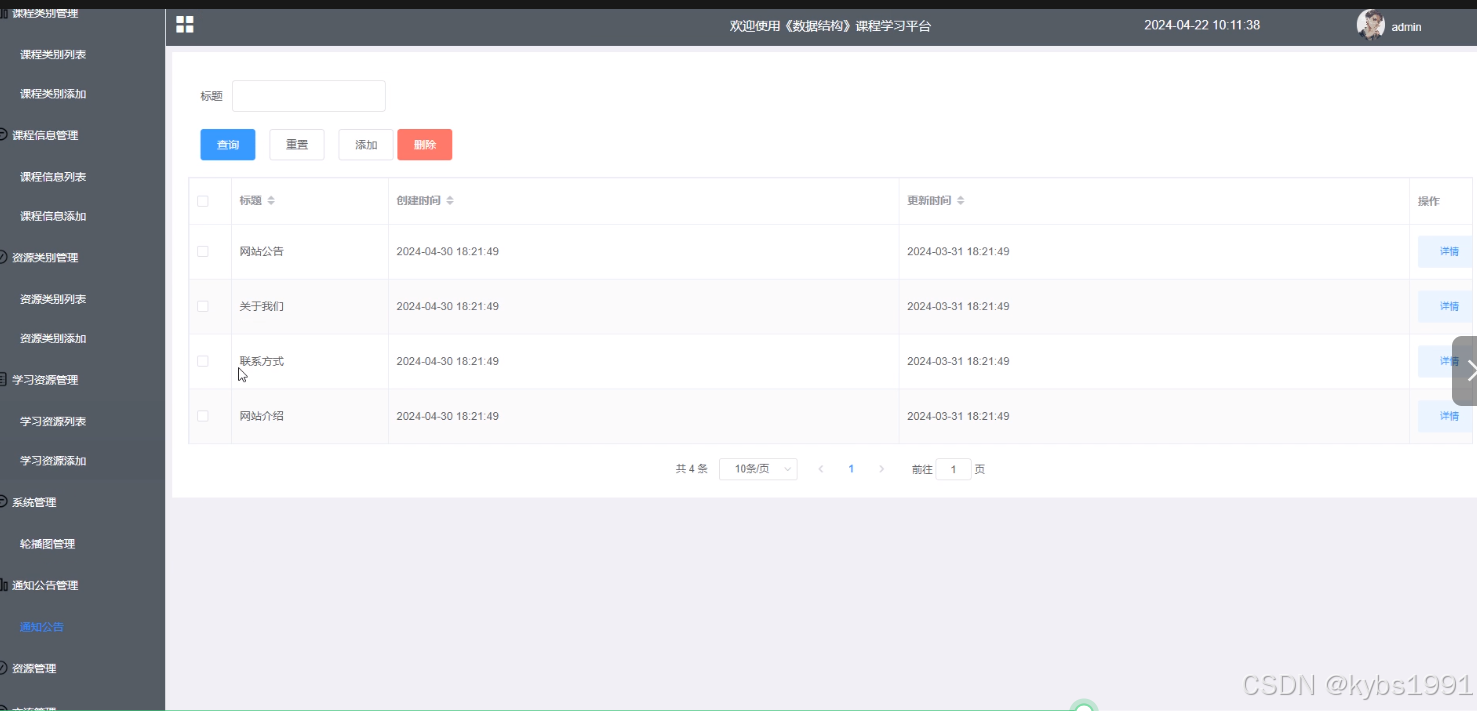
Task: Click the grid menu icon in header
Action: coord(185,25)
